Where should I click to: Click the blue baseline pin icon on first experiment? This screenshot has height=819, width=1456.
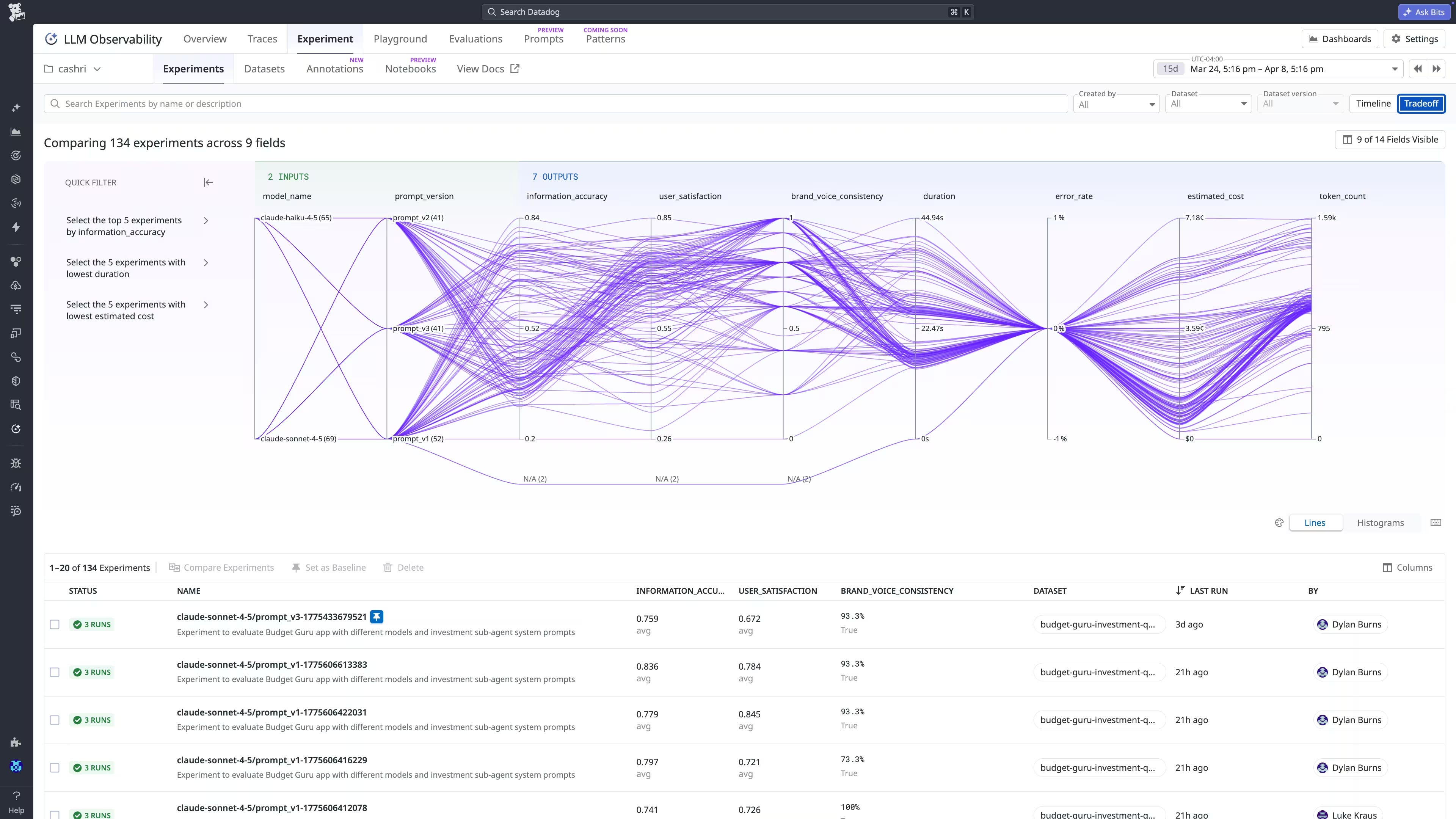coord(377,617)
